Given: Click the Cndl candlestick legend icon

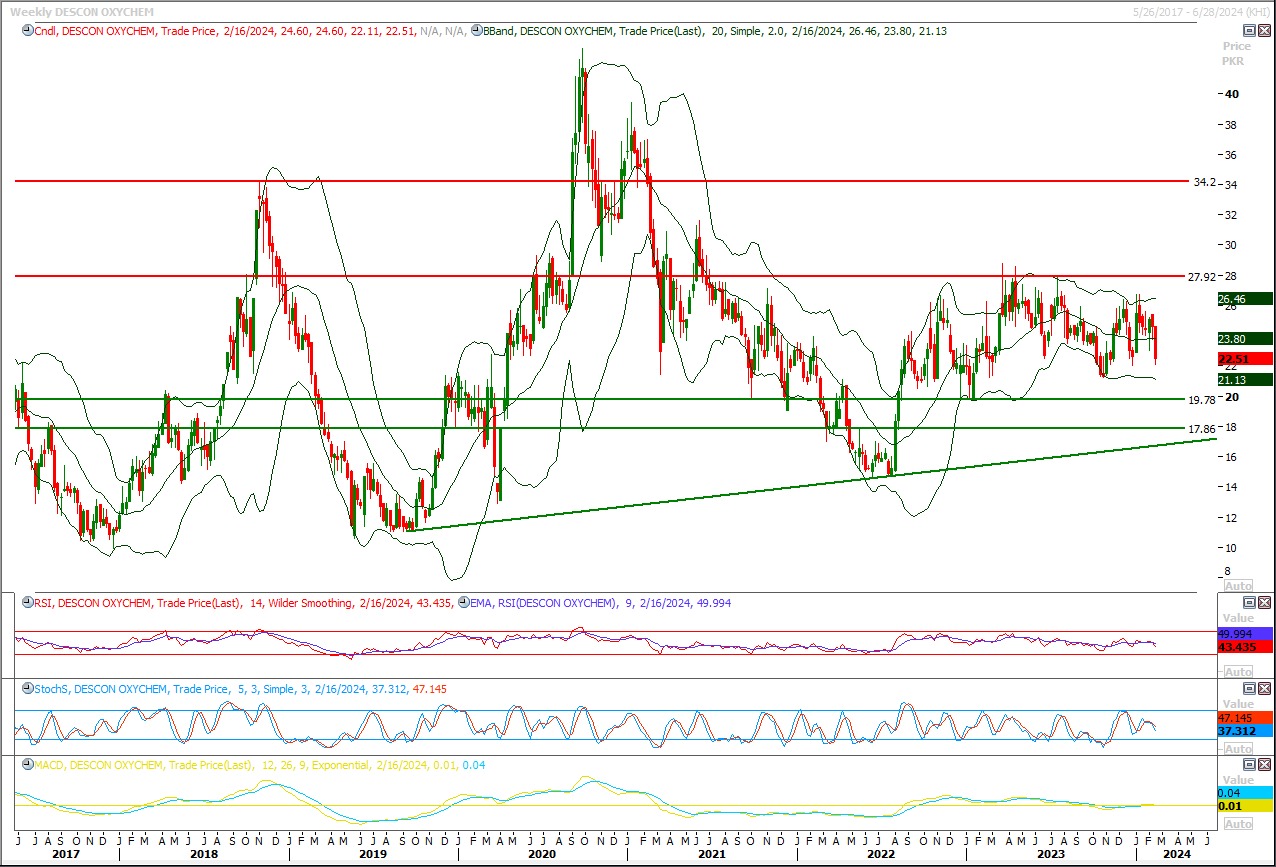Looking at the screenshot, I should (x=26, y=31).
